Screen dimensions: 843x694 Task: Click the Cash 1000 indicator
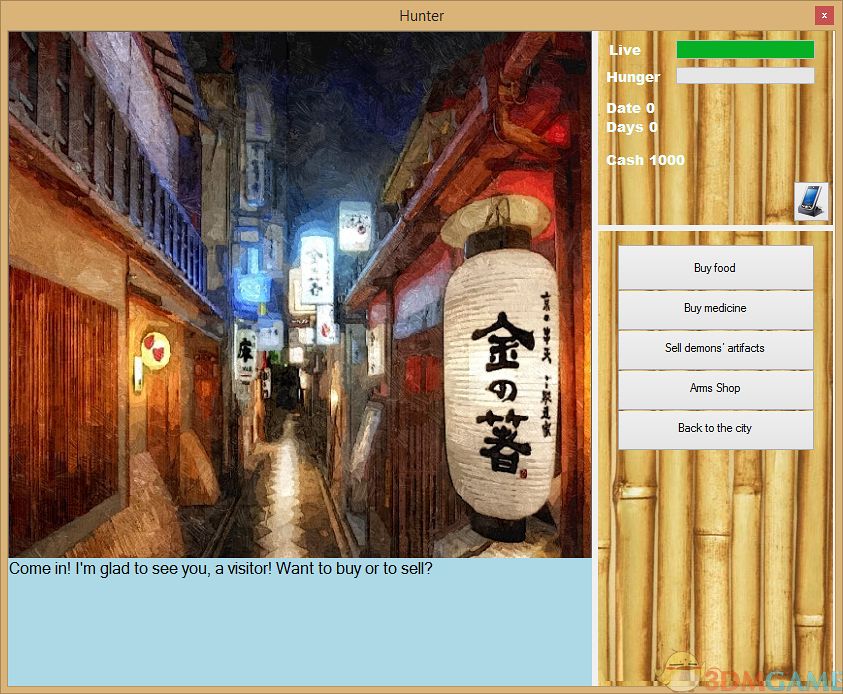645,160
